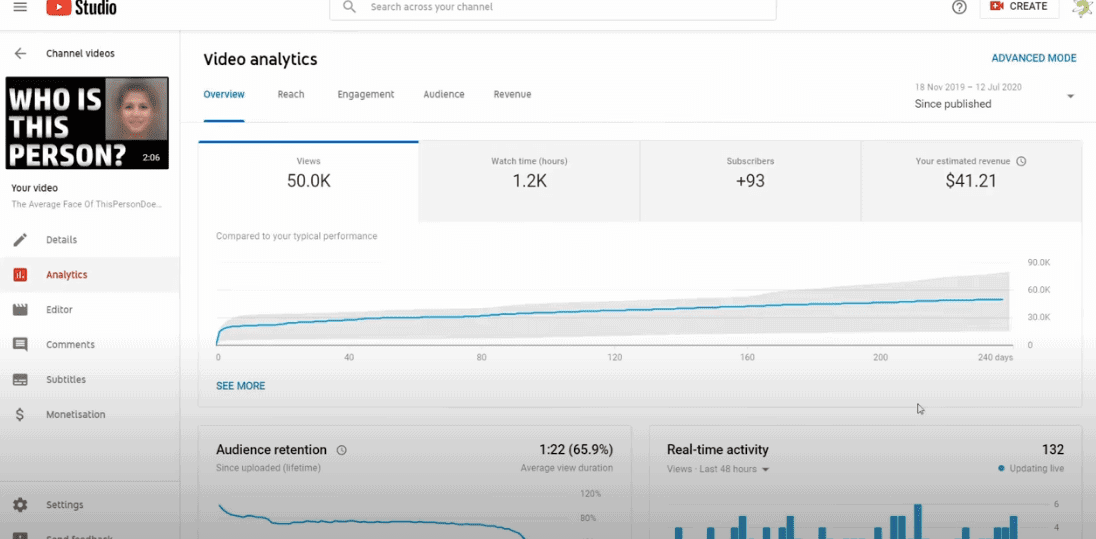Switch to the Engagement tab
1096x539 pixels.
click(x=366, y=94)
